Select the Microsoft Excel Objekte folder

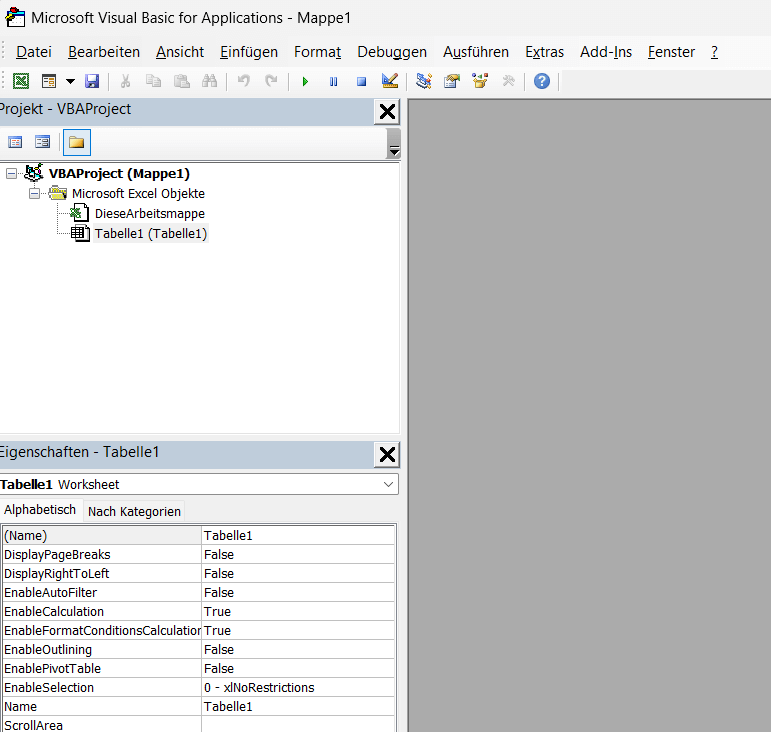click(x=138, y=194)
